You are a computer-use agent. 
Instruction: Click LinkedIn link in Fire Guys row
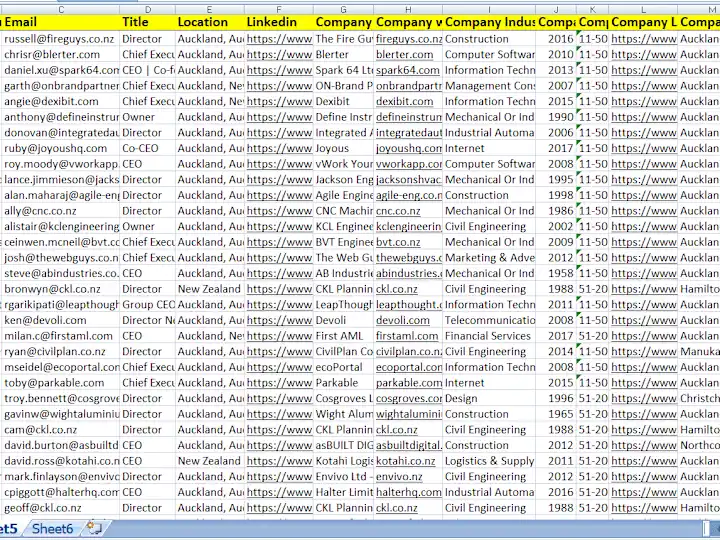point(279,39)
